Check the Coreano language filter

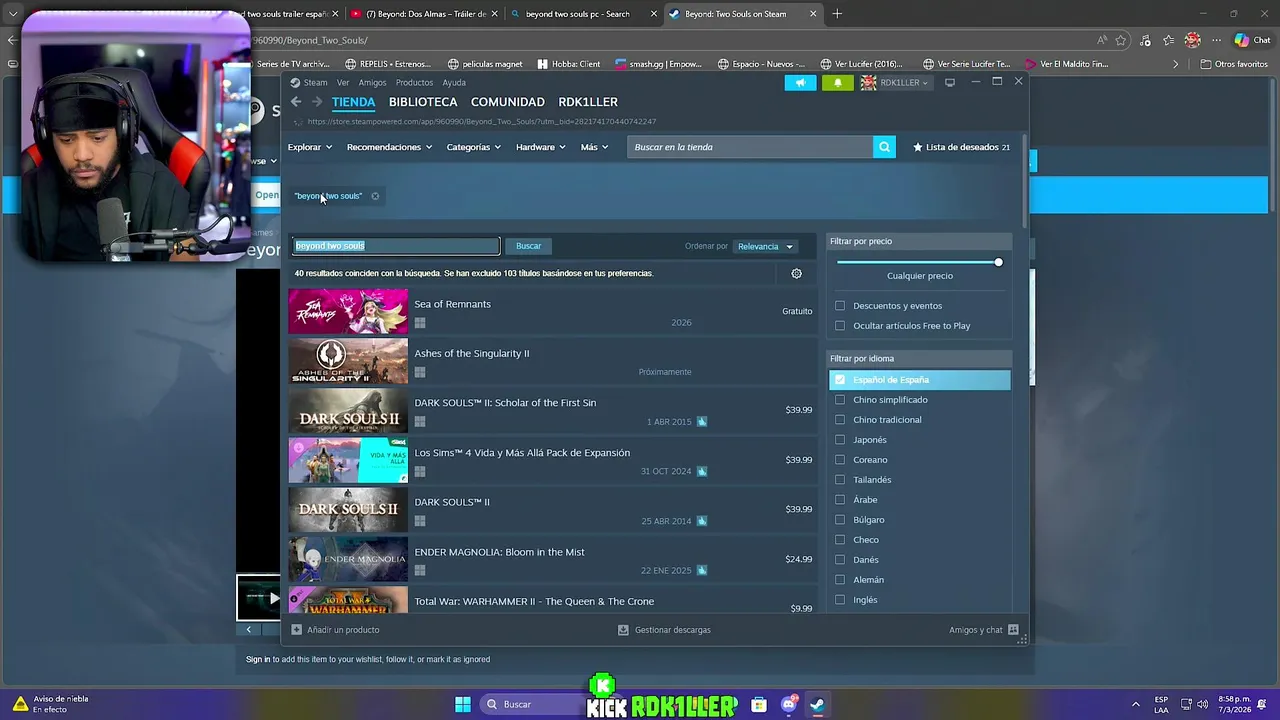point(840,460)
